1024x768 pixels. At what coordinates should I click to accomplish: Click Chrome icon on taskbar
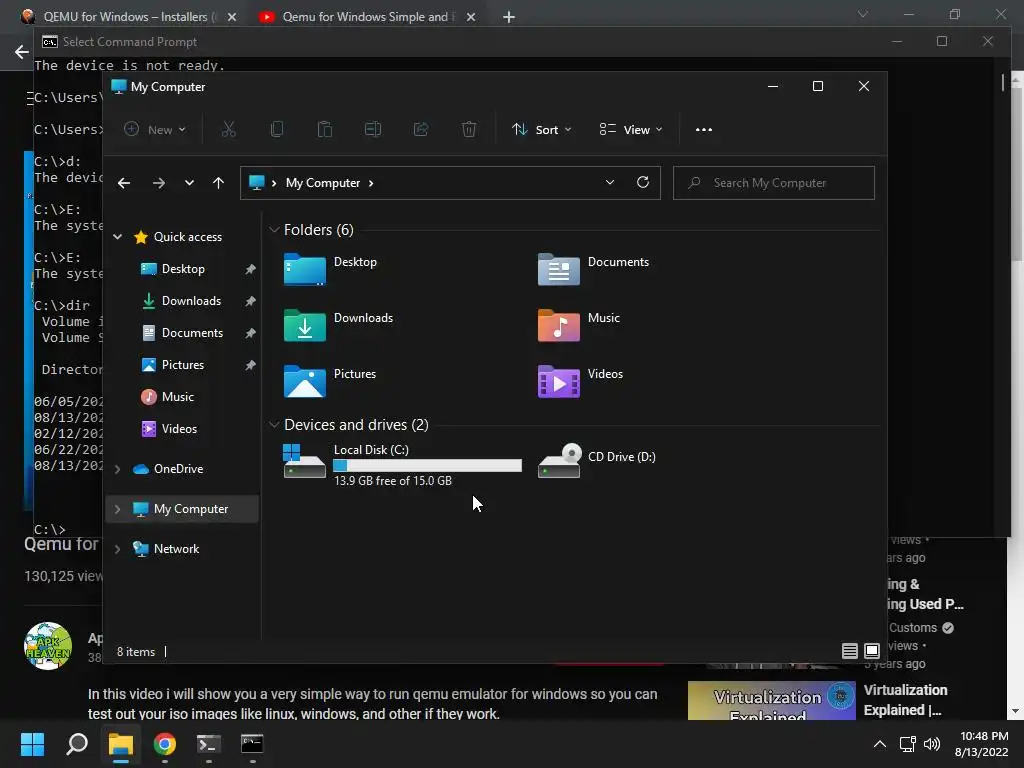165,744
